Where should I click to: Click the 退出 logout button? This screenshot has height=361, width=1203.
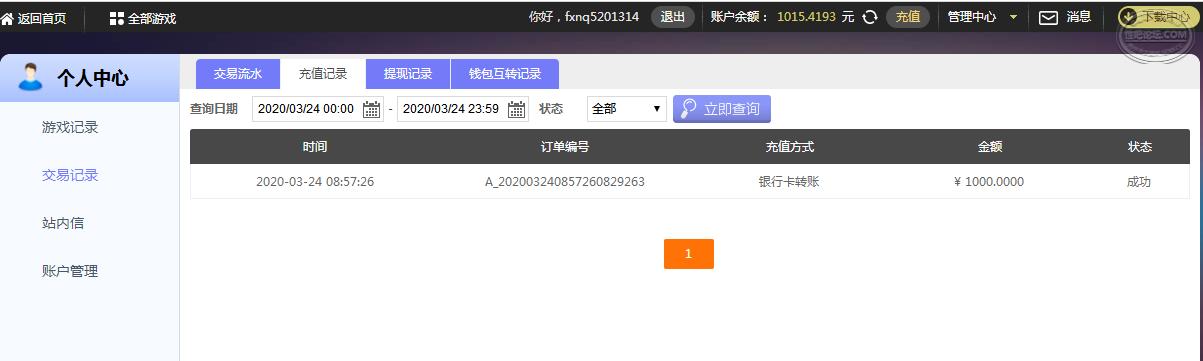673,17
